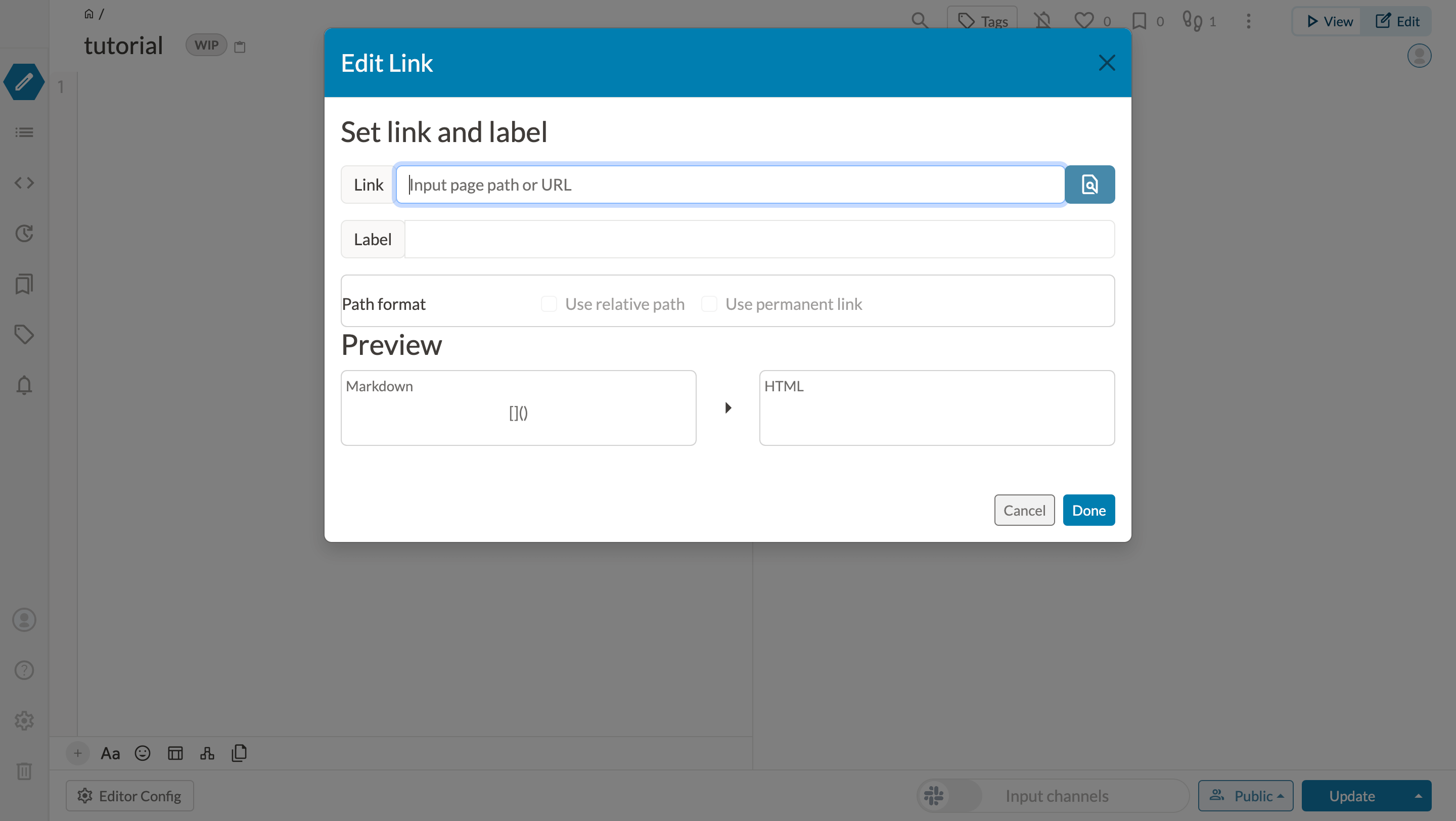Open page search in link field
Screen dimensions: 1456x821
[x=1089, y=185]
